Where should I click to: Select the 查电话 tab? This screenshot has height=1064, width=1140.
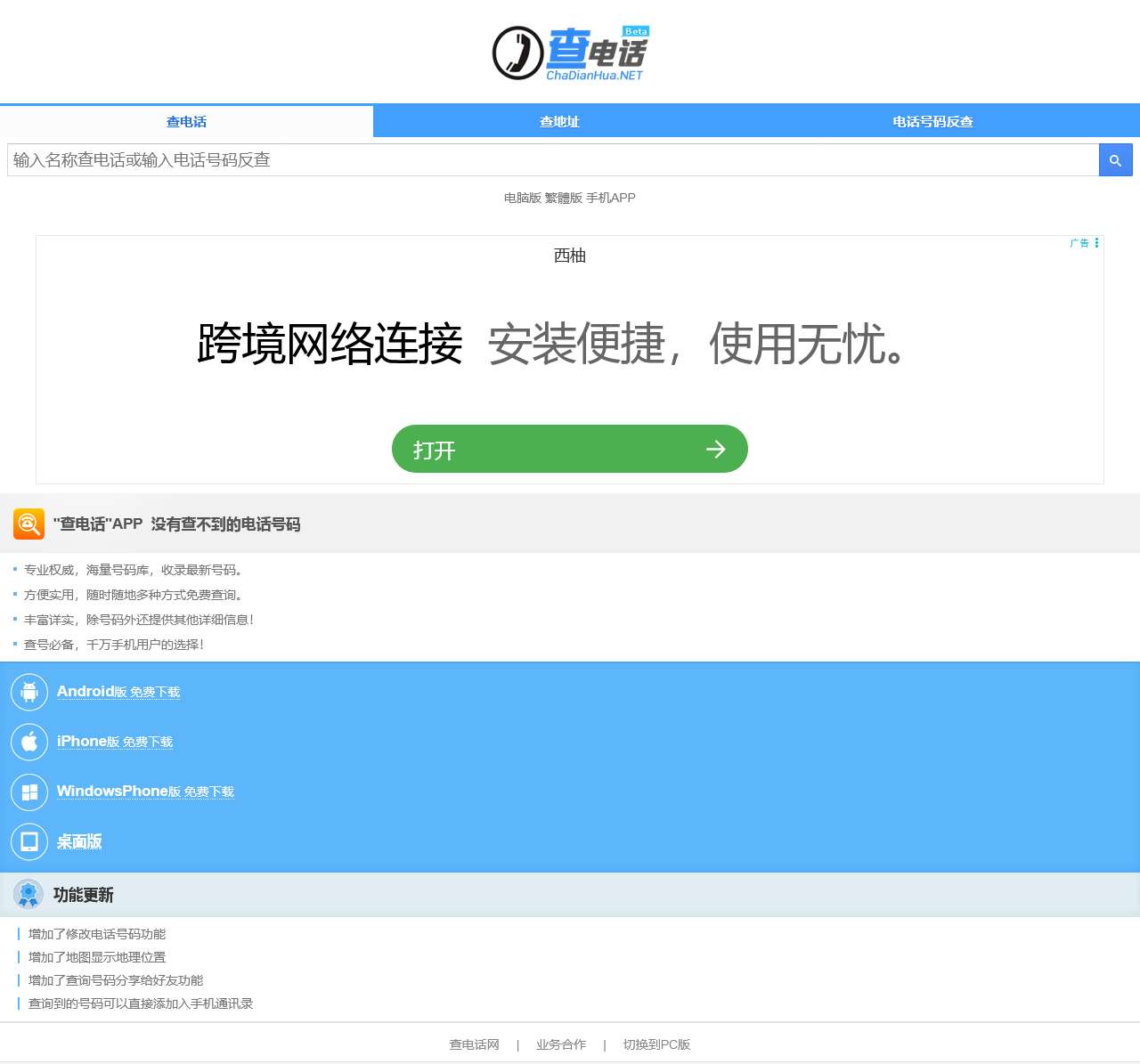coord(185,121)
